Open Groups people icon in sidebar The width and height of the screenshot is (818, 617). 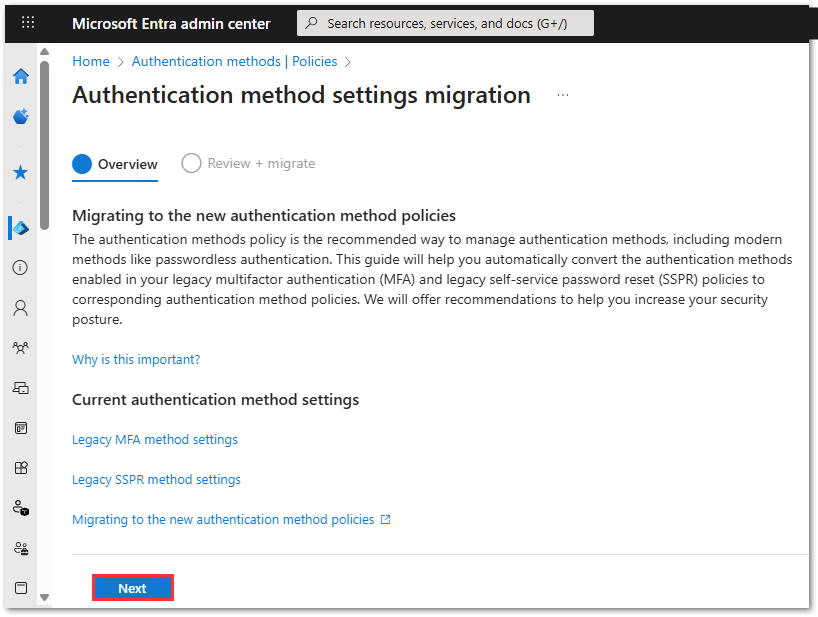click(20, 348)
